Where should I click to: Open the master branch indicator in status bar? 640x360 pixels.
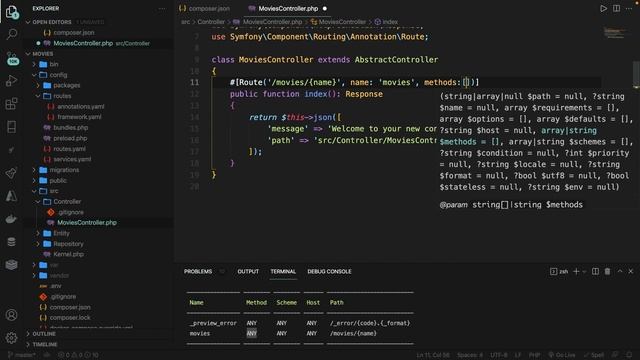pos(22,355)
